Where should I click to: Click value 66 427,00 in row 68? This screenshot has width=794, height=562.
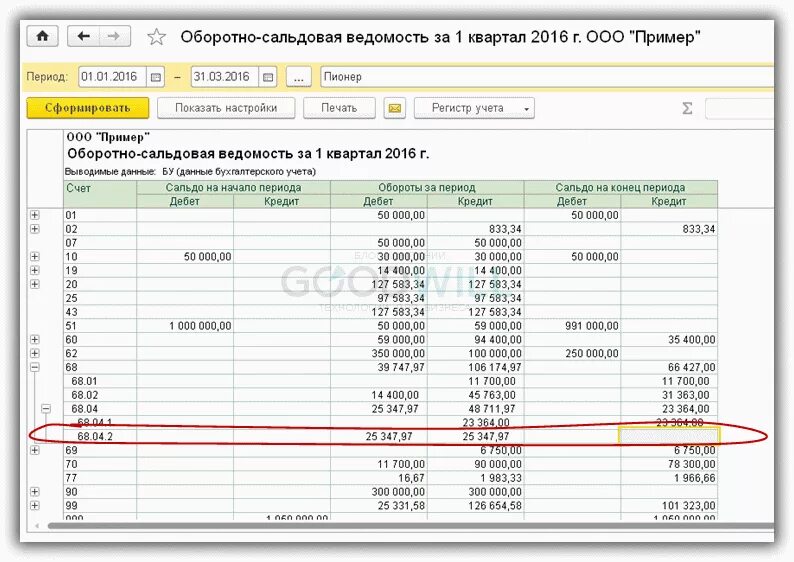pyautogui.click(x=691, y=367)
